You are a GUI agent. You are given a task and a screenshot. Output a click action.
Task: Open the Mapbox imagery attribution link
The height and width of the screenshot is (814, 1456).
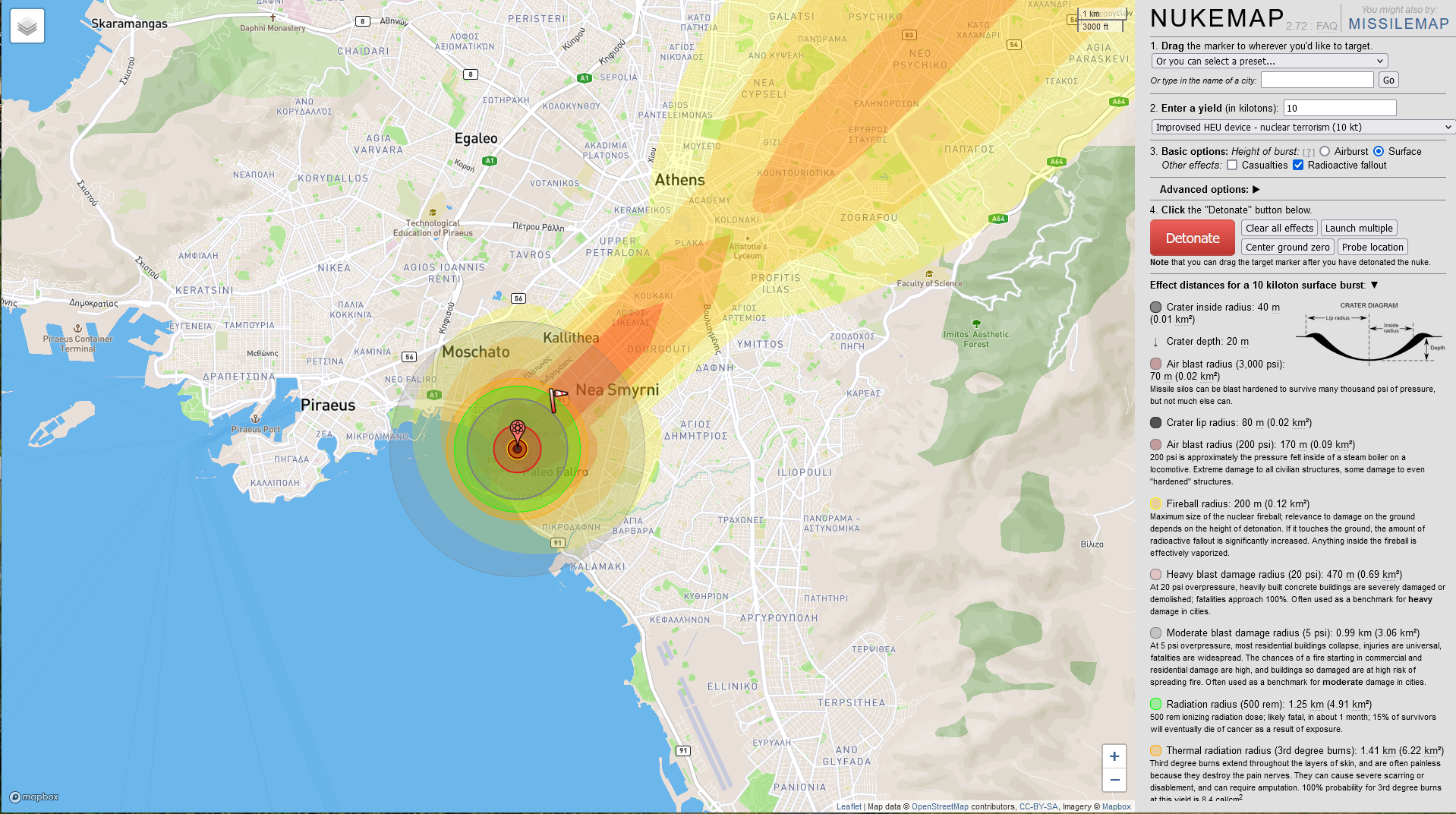point(1116,806)
